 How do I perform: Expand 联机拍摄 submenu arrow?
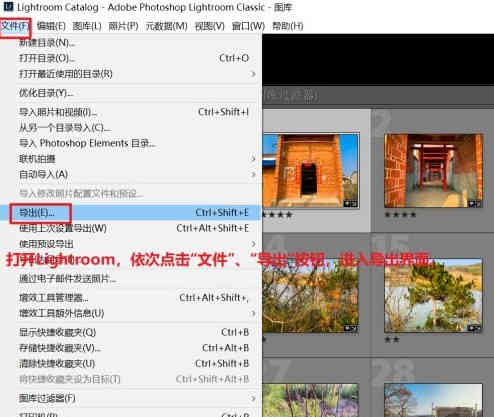pos(253,159)
